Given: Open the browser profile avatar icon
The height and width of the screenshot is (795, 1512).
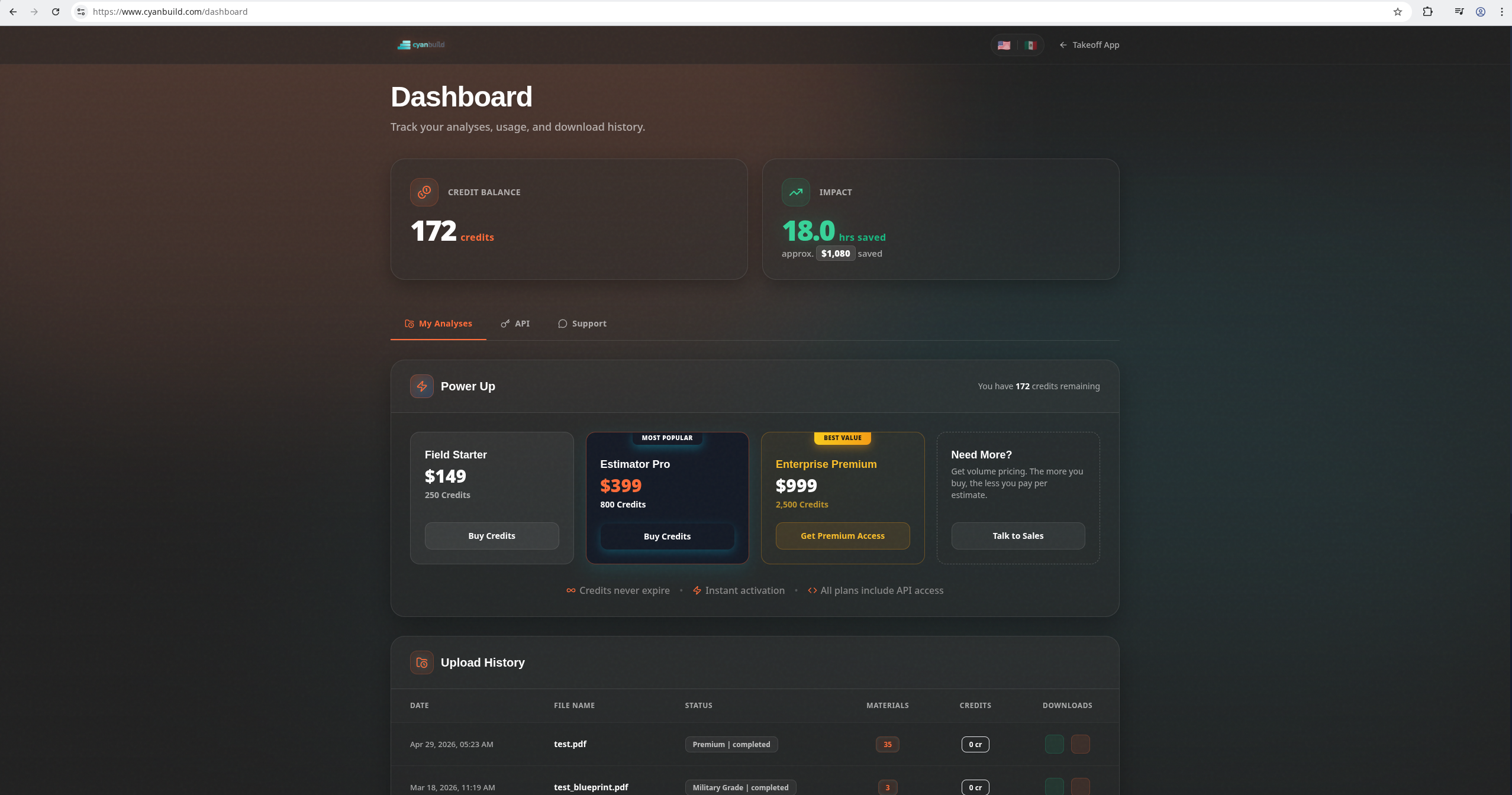Looking at the screenshot, I should pyautogui.click(x=1481, y=12).
